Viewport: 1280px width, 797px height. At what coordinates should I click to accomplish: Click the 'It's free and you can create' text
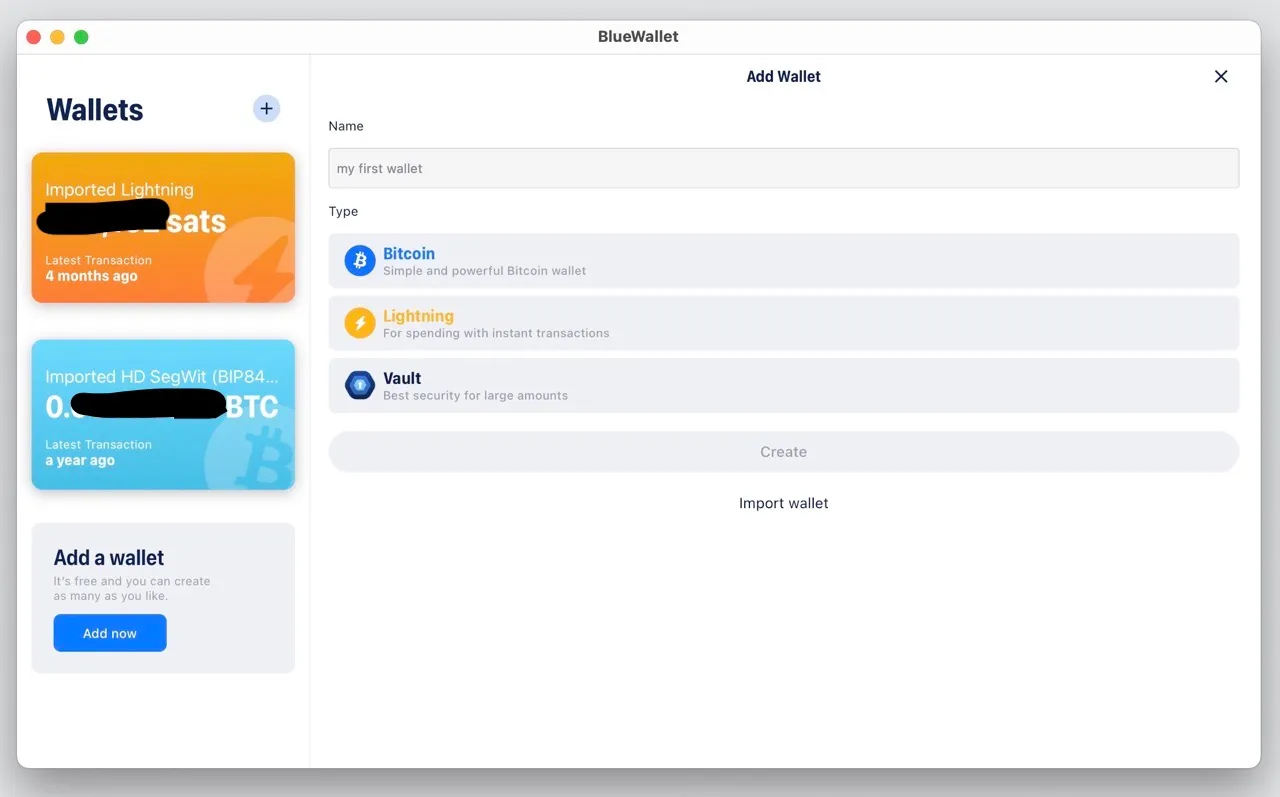click(132, 581)
